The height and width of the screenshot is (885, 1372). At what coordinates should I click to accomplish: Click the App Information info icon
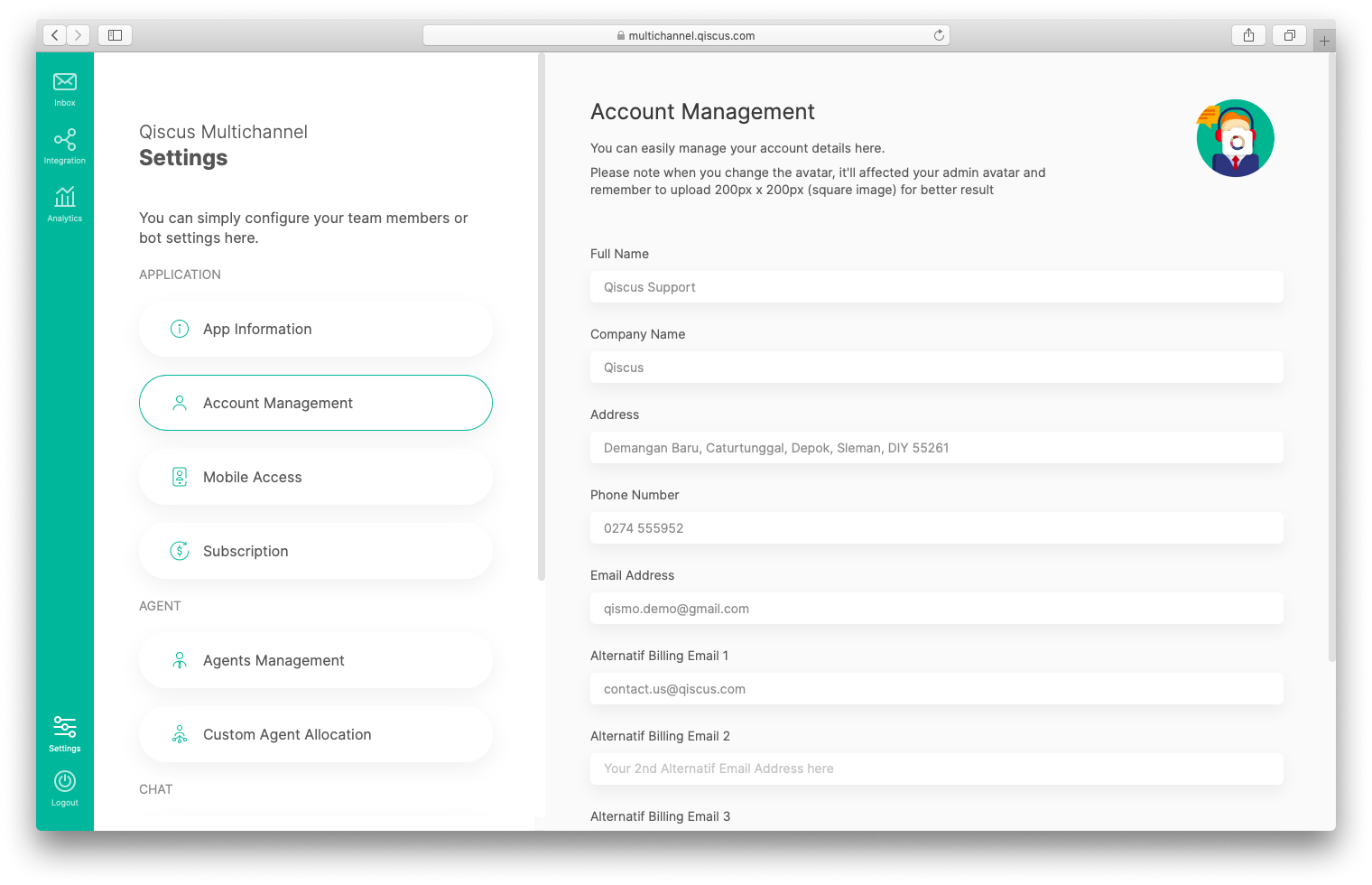(180, 329)
